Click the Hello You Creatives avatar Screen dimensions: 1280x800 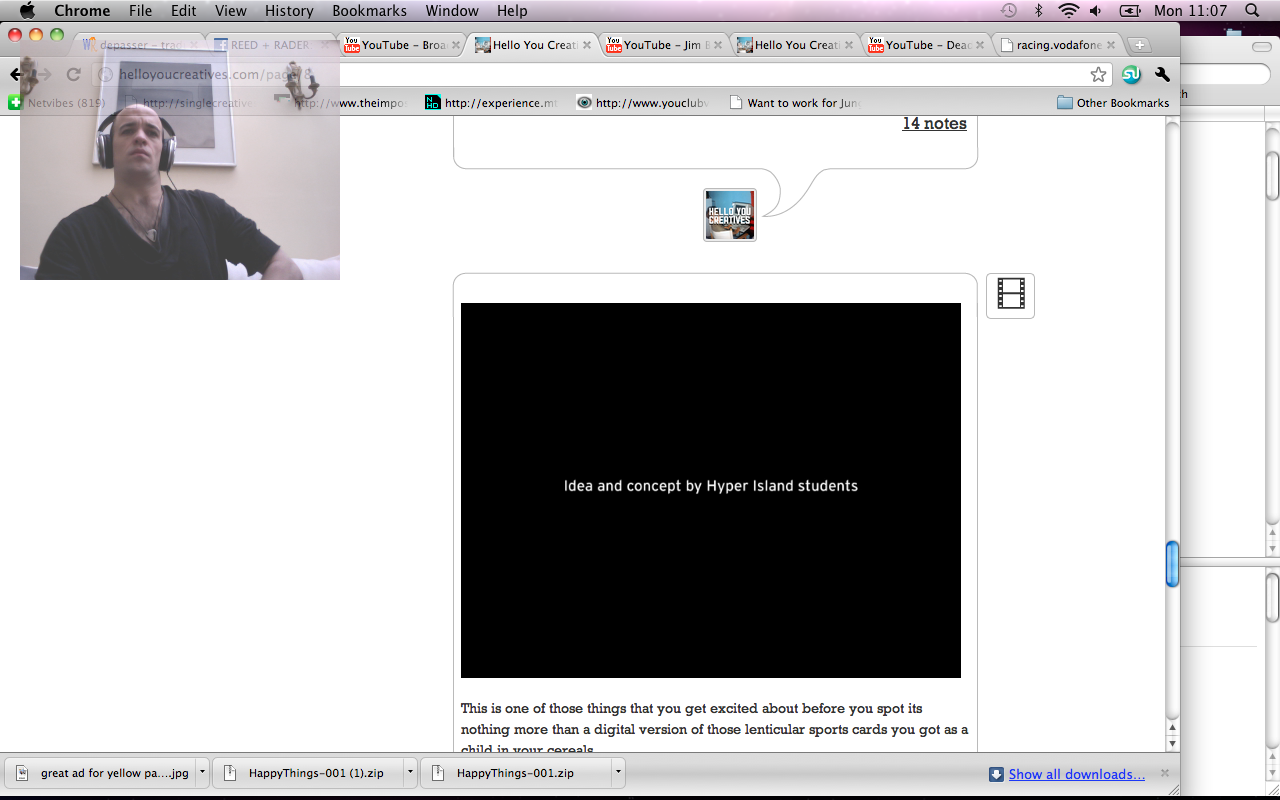pos(730,215)
